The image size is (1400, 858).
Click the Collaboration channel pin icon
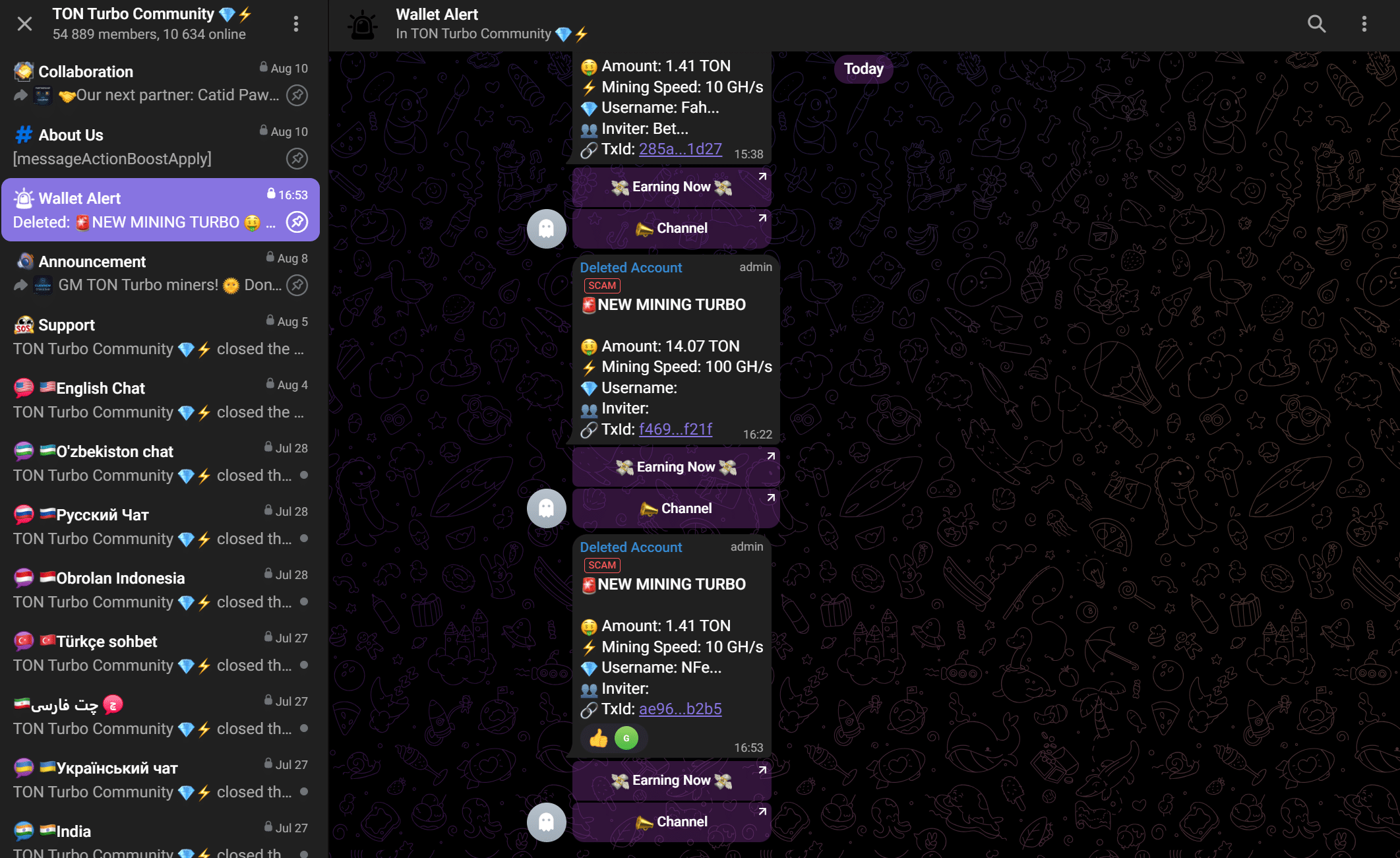pyautogui.click(x=296, y=95)
